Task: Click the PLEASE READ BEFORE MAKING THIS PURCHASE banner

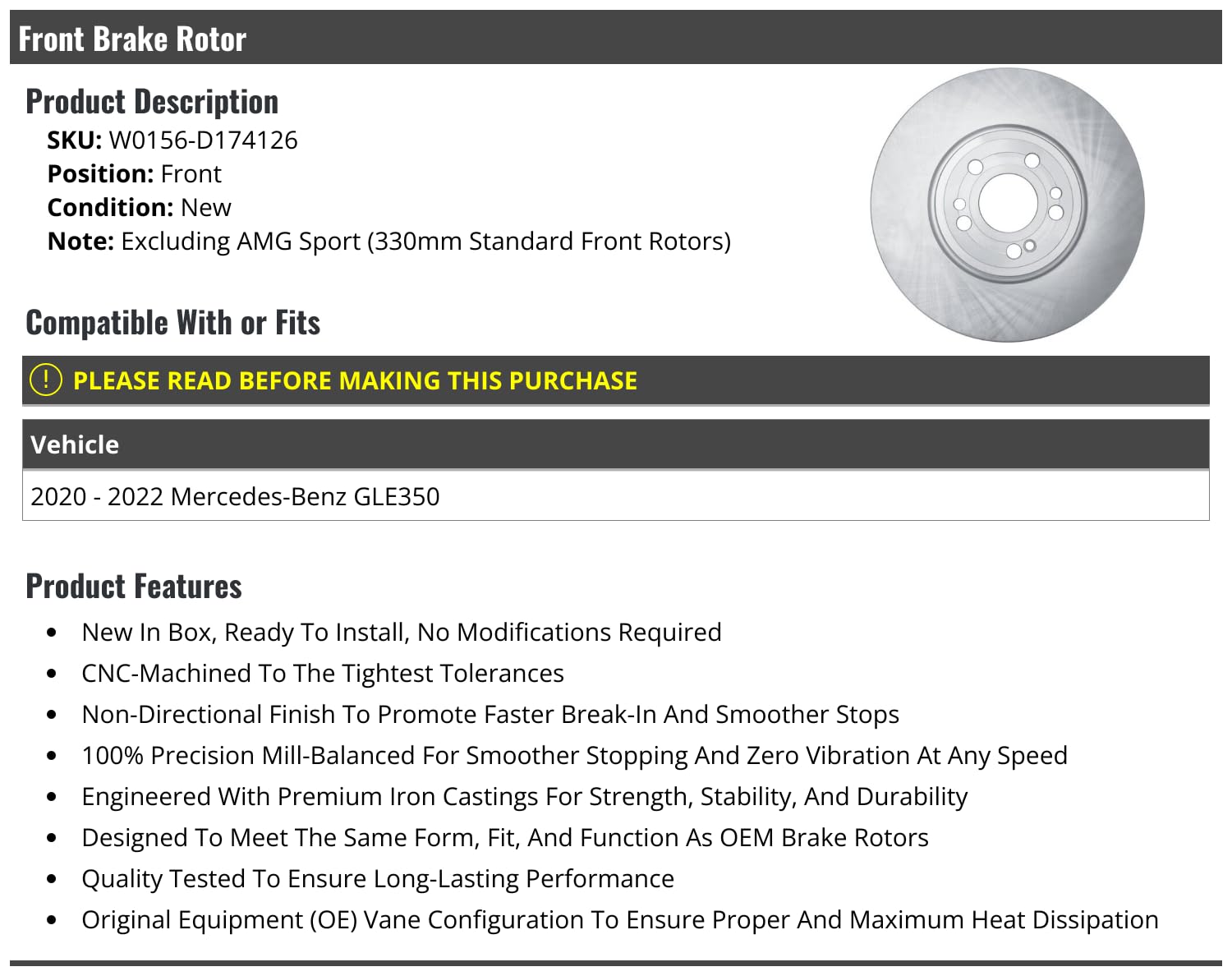Action: [x=355, y=380]
